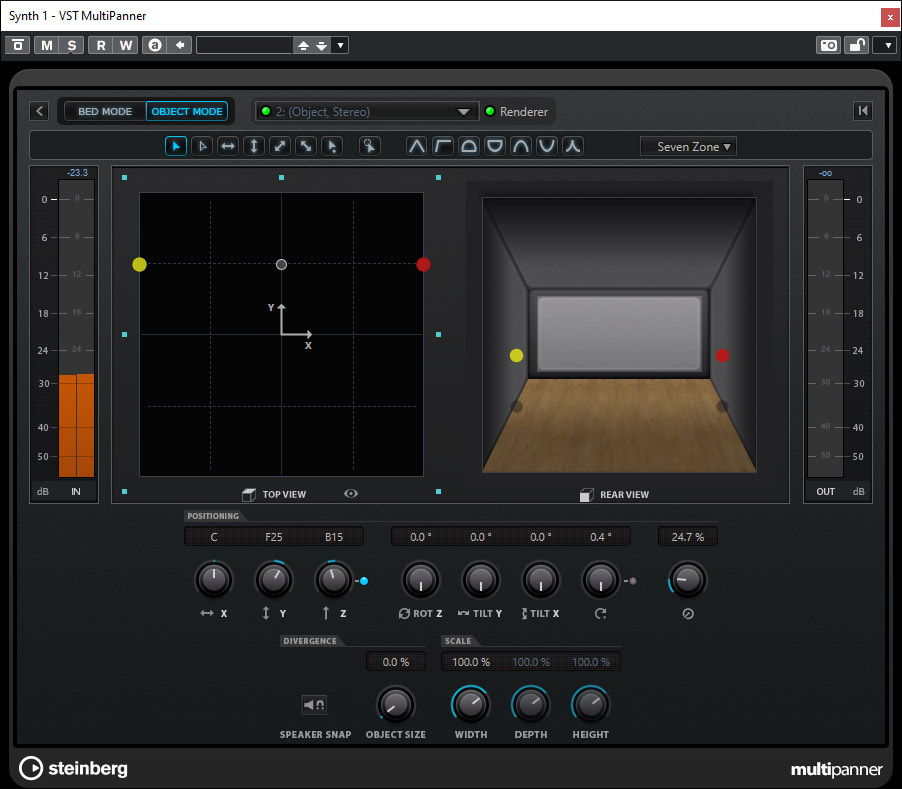Switch to Bed Mode

[x=105, y=111]
